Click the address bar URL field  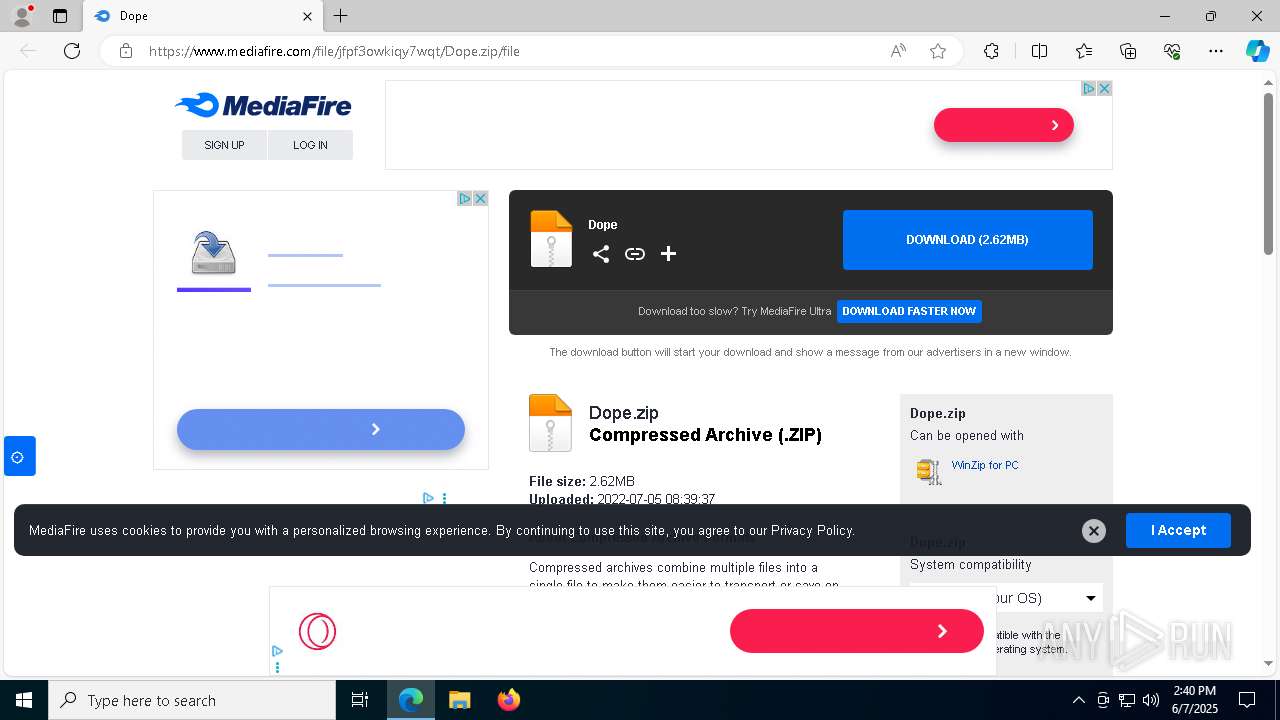tap(510, 51)
